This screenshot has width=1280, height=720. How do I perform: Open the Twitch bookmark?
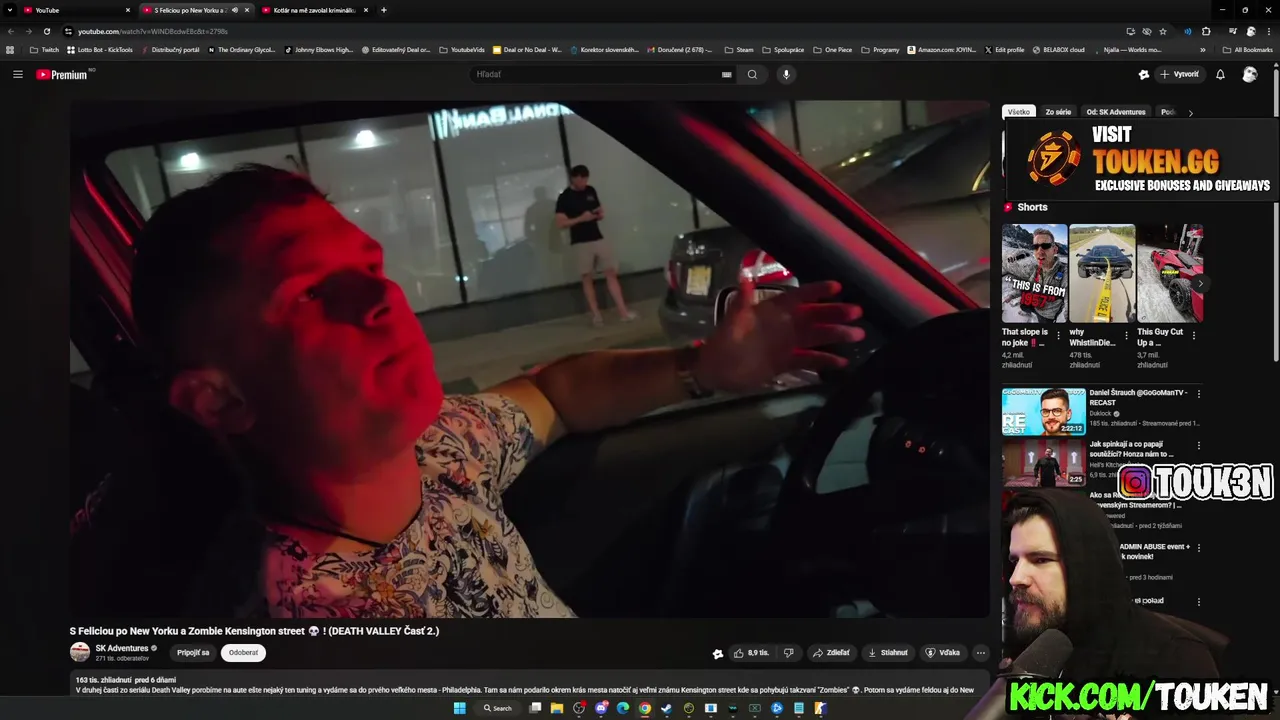click(x=44, y=49)
